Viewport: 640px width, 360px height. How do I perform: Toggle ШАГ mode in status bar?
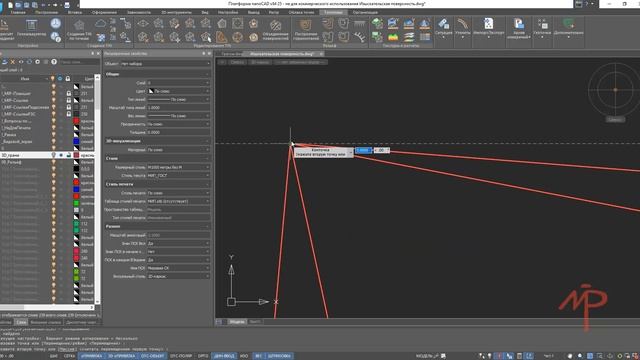pos(53,356)
